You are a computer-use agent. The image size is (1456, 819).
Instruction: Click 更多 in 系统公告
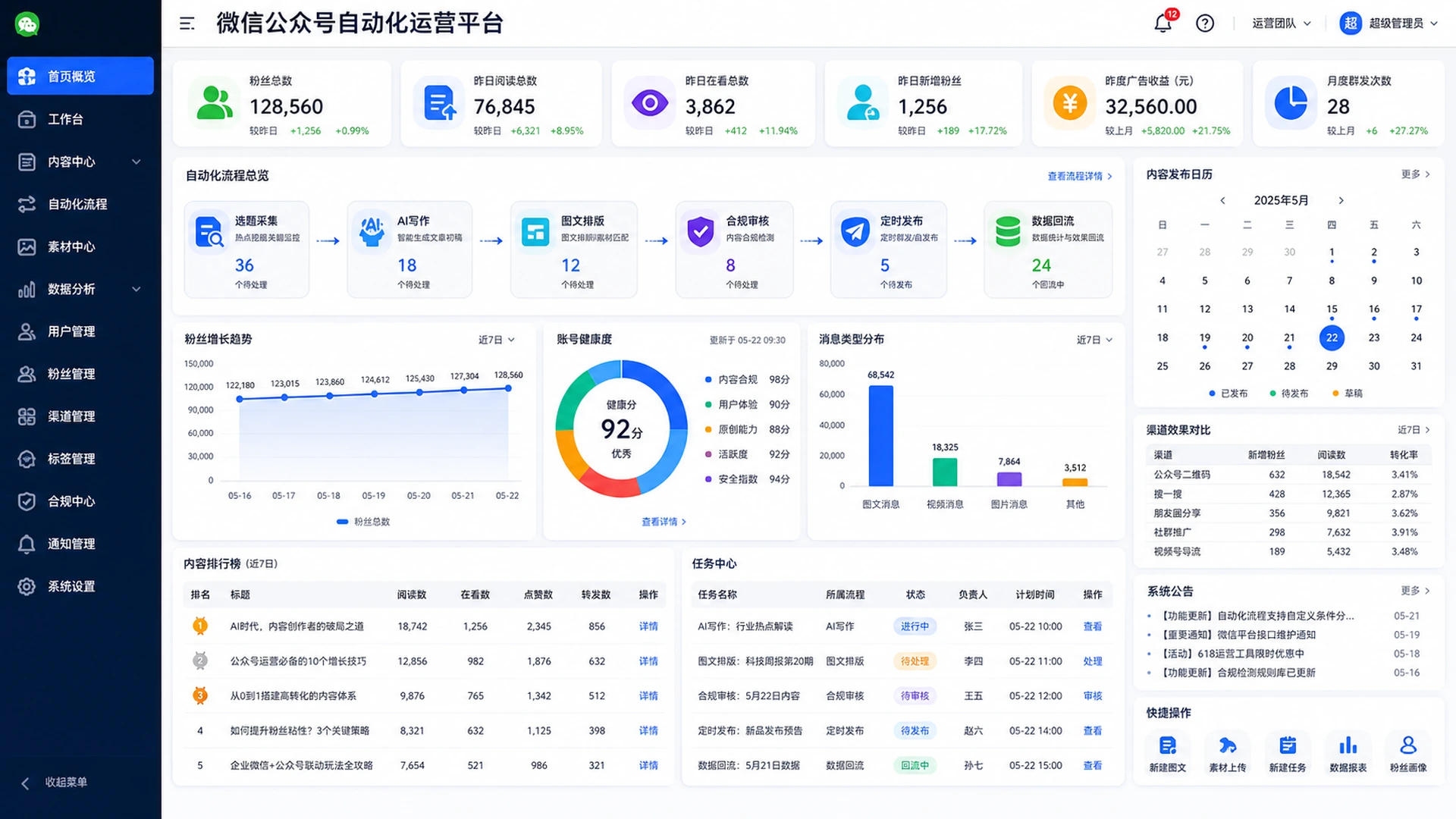pos(1415,591)
